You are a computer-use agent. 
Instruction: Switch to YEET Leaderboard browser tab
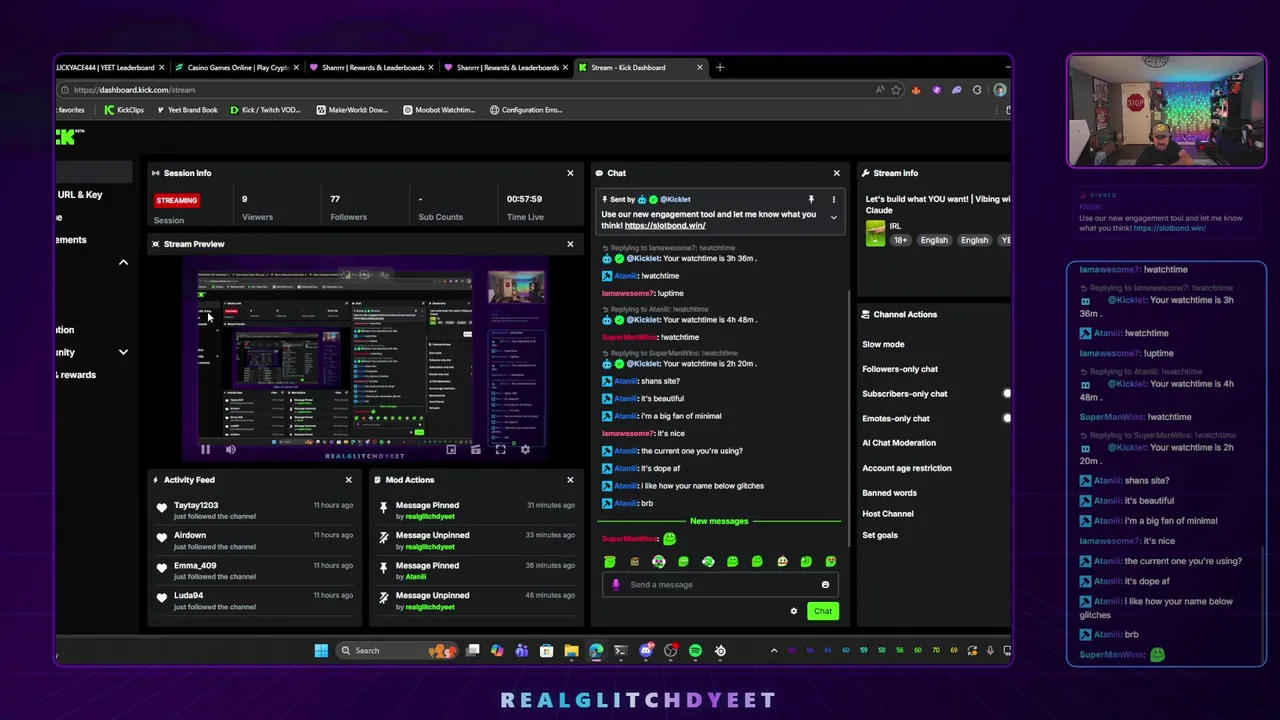coord(110,68)
